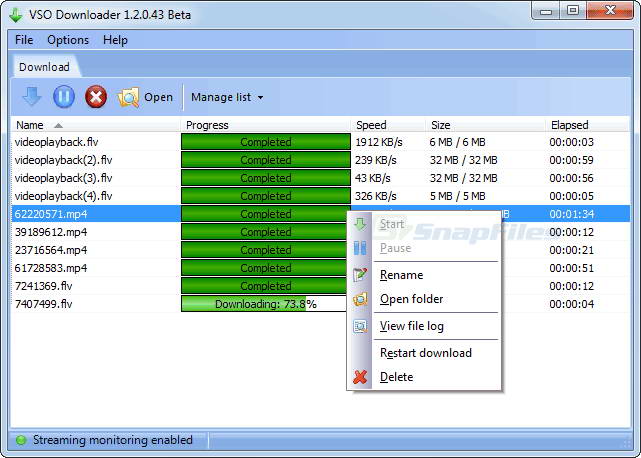The image size is (641, 458).
Task: Expand the Manage list dropdown
Action: click(227, 97)
